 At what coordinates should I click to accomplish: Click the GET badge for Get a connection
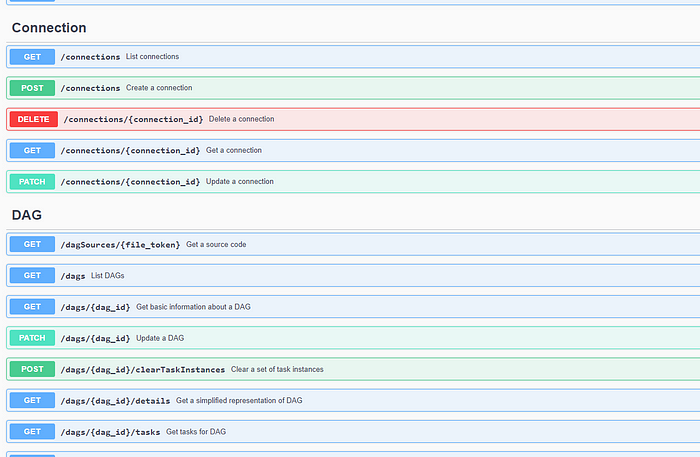point(32,150)
